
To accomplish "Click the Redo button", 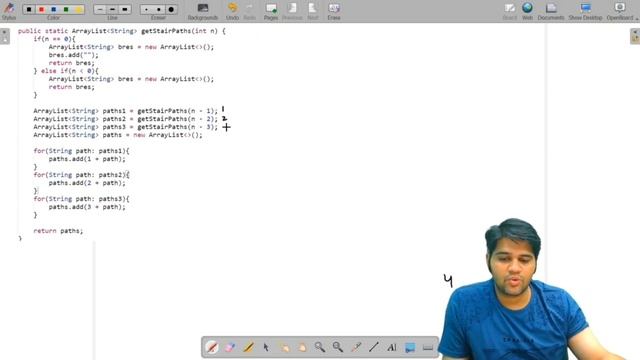I will click(249, 11).
